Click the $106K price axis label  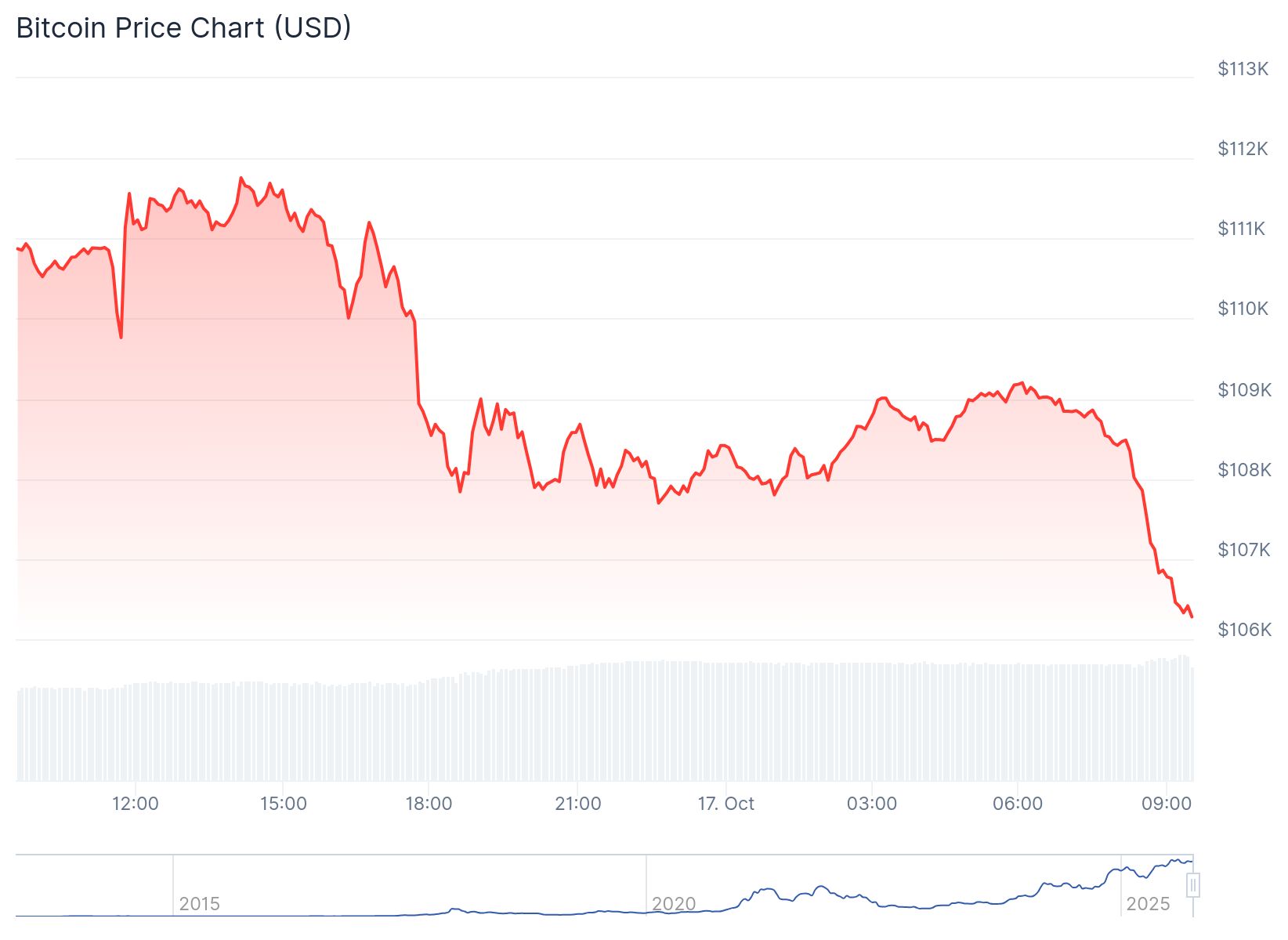pos(1244,630)
